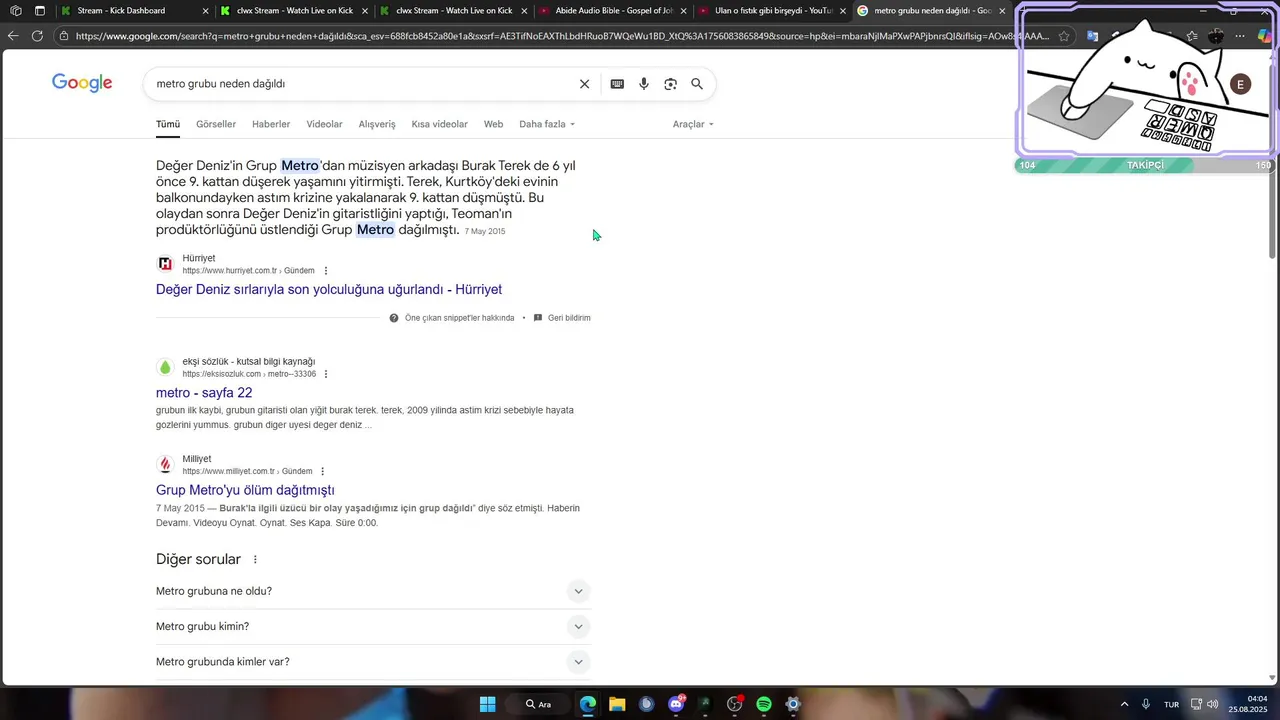Open 'Grup Metro'yu ölüm dağıtmıştı' result
This screenshot has height=720, width=1280.
pyautogui.click(x=245, y=490)
